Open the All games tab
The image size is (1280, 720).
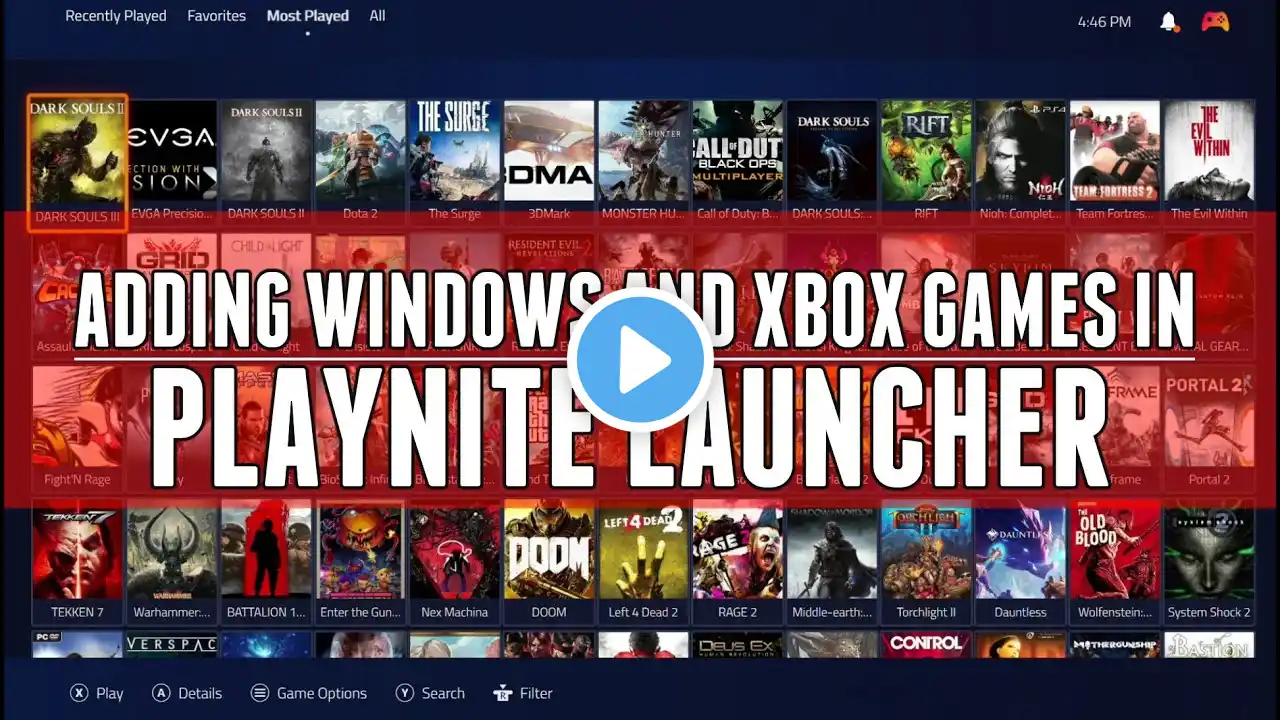[x=377, y=16]
